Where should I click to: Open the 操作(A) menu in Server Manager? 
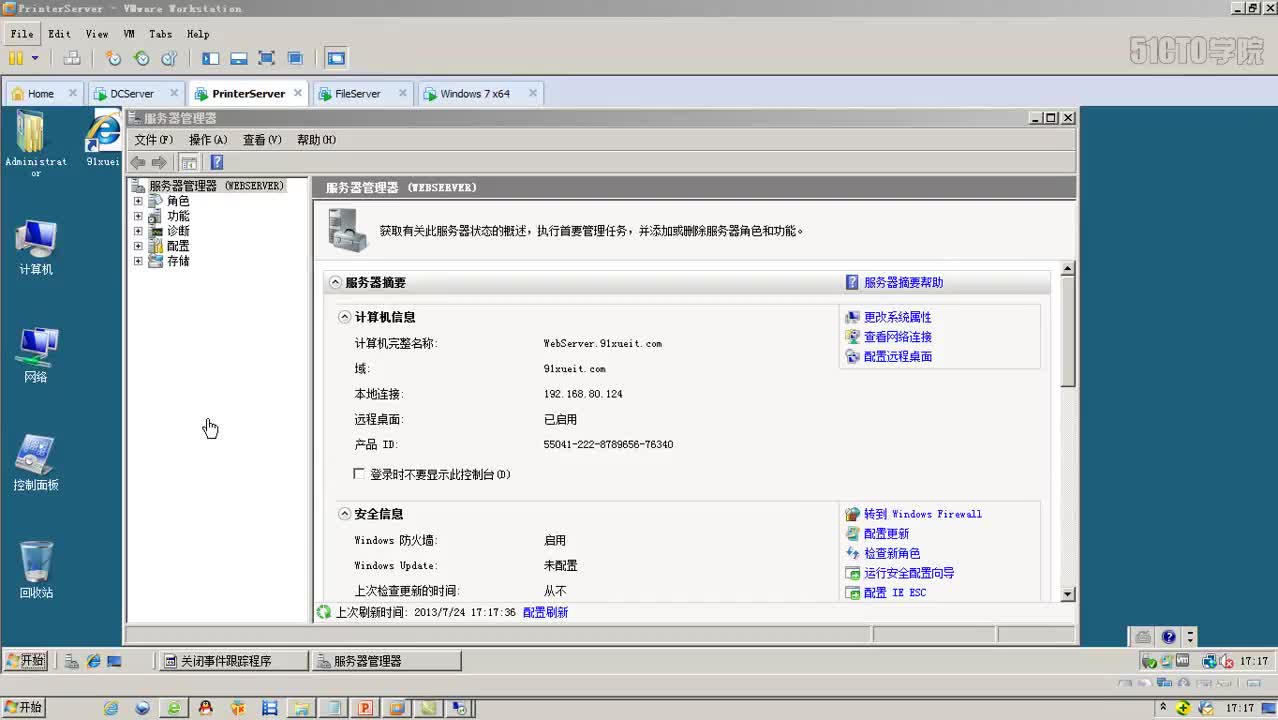[208, 140]
